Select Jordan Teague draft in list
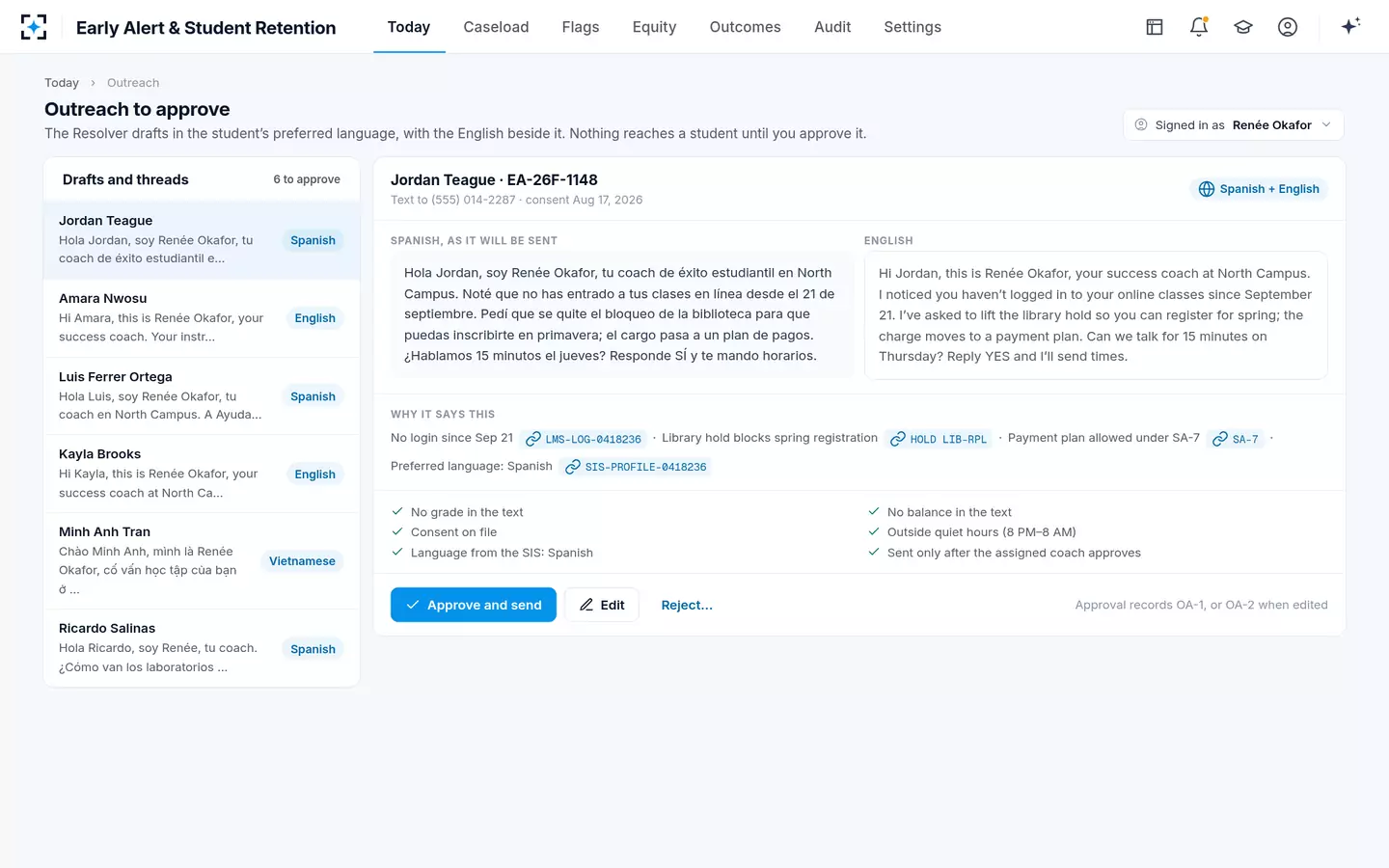Image resolution: width=1389 pixels, height=868 pixels. 202,240
